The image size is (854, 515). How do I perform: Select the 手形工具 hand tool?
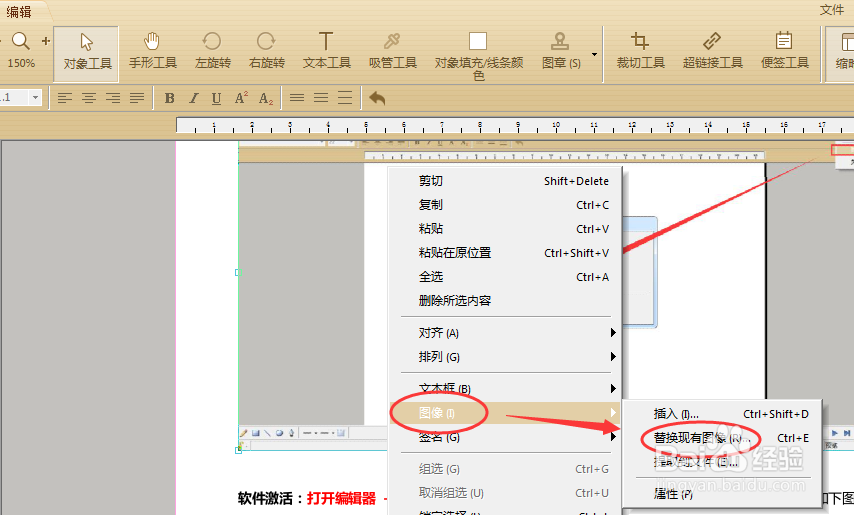click(x=152, y=51)
